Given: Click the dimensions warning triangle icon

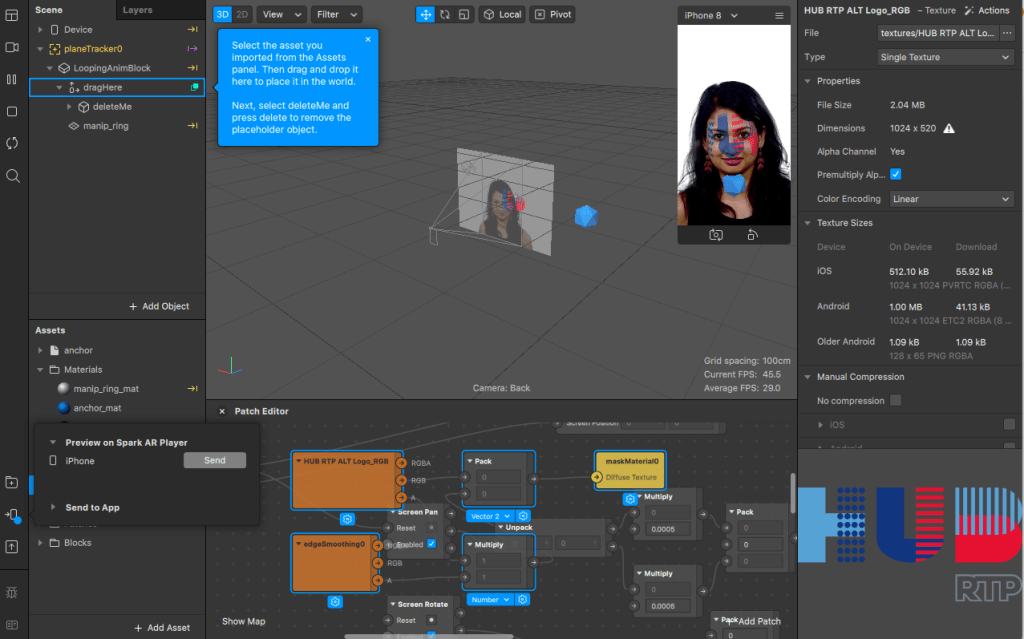Looking at the screenshot, I should 948,129.
